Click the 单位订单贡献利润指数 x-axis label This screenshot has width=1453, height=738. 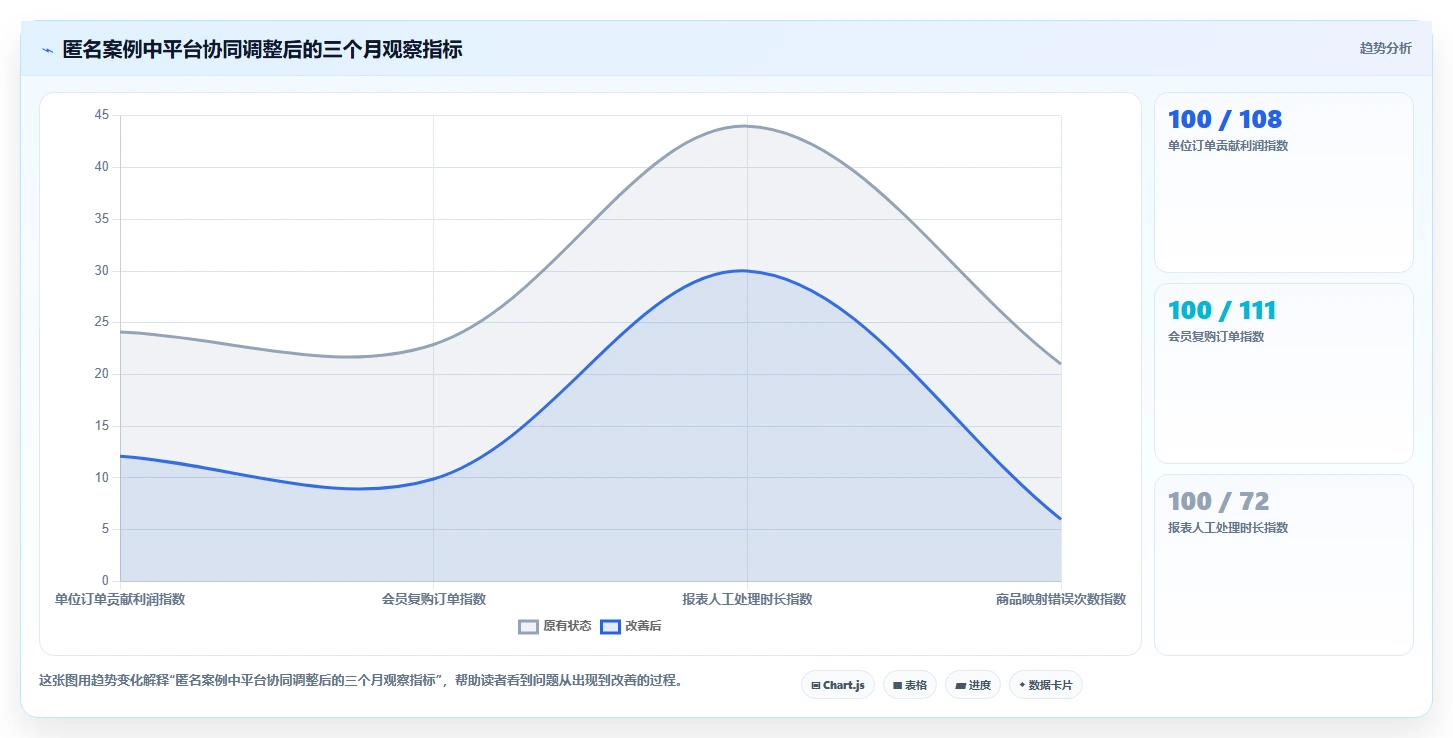tap(120, 600)
